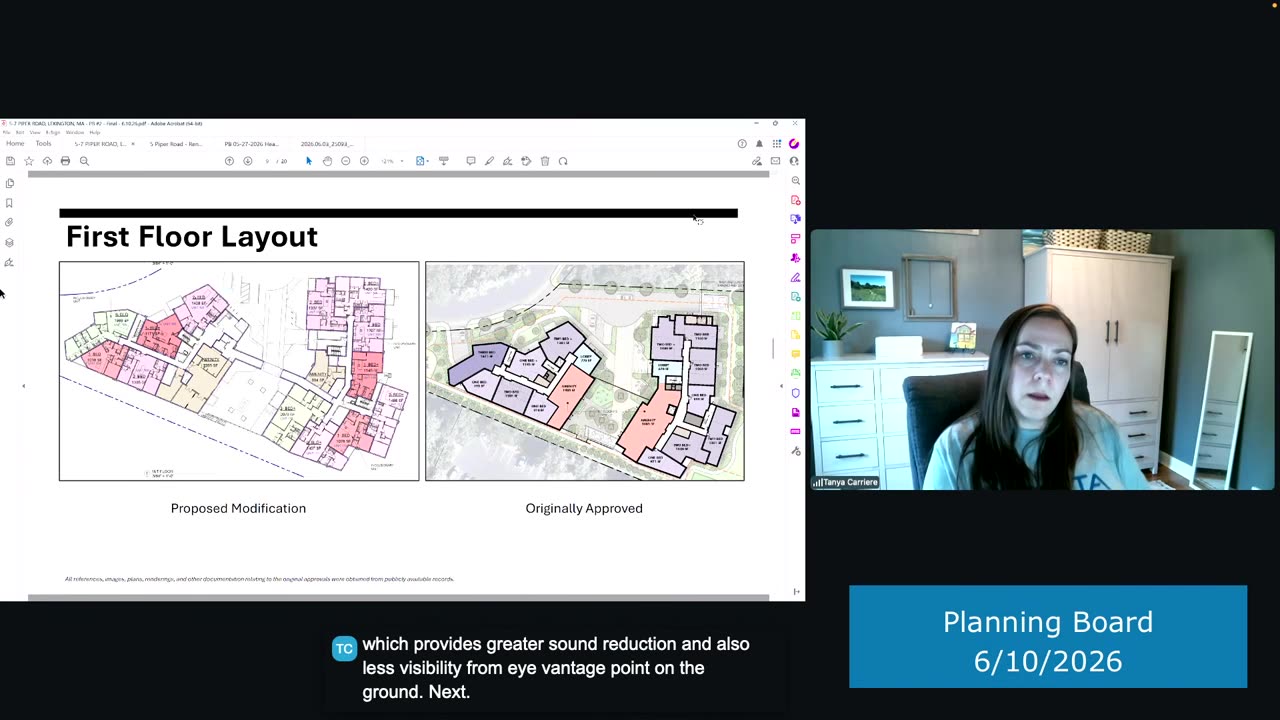Click the Proposed Modification floor plan image

[x=239, y=371]
